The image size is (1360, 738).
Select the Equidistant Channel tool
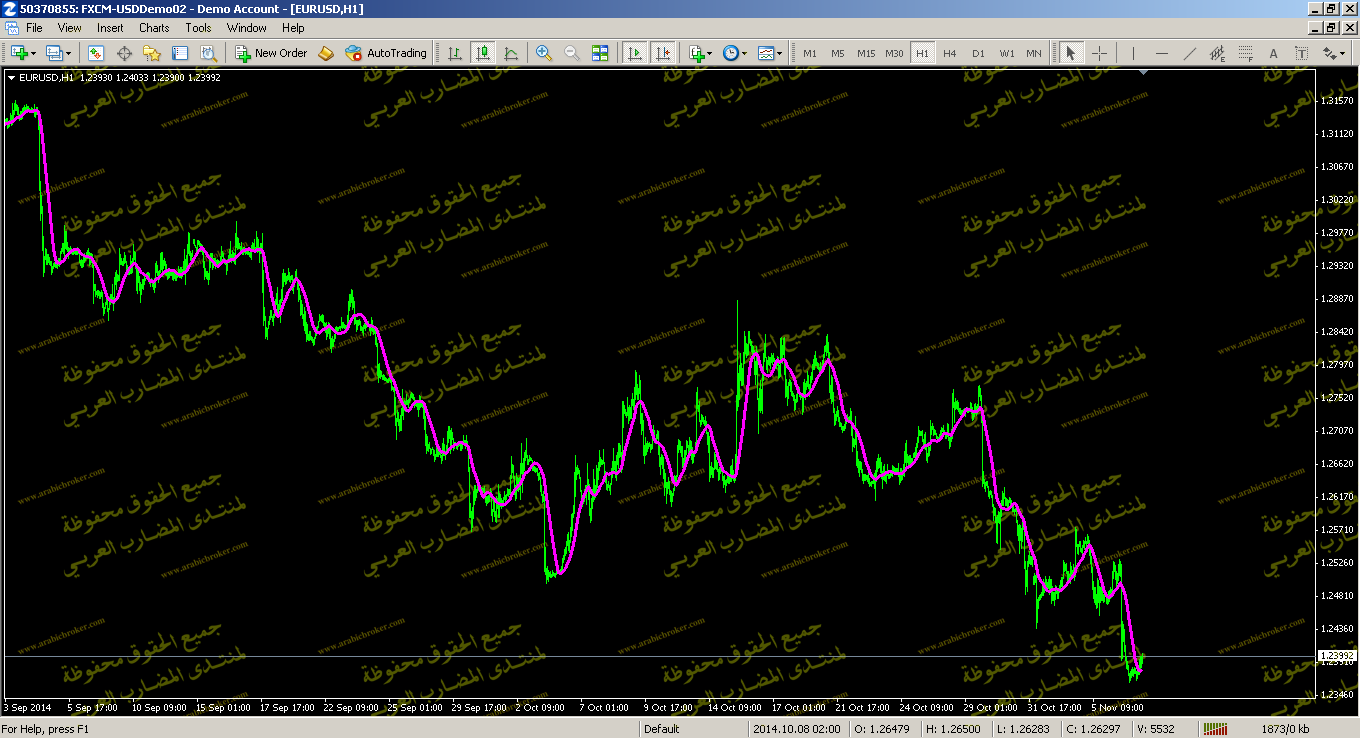[x=1217, y=53]
